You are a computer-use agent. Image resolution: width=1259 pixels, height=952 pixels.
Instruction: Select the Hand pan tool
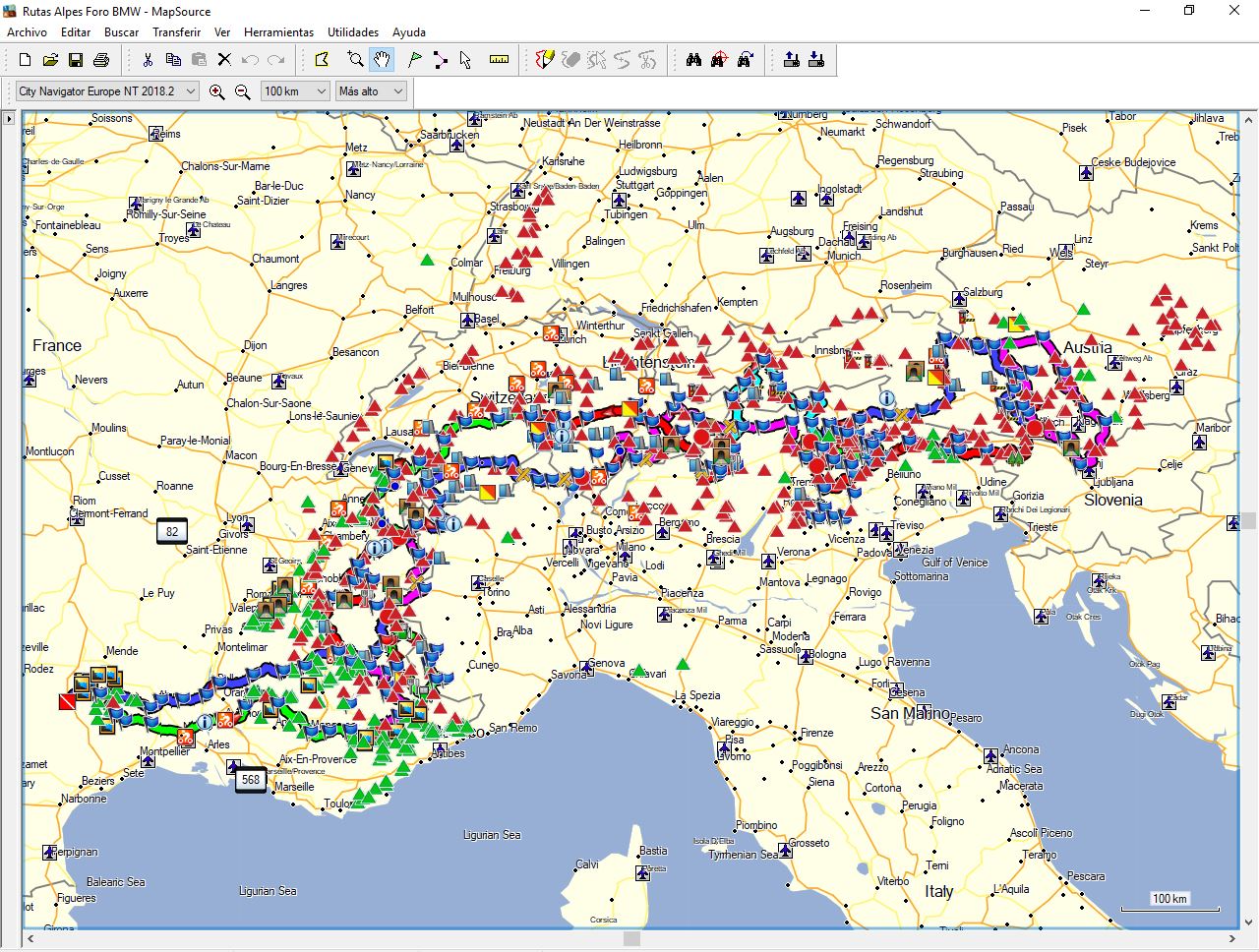click(x=382, y=60)
